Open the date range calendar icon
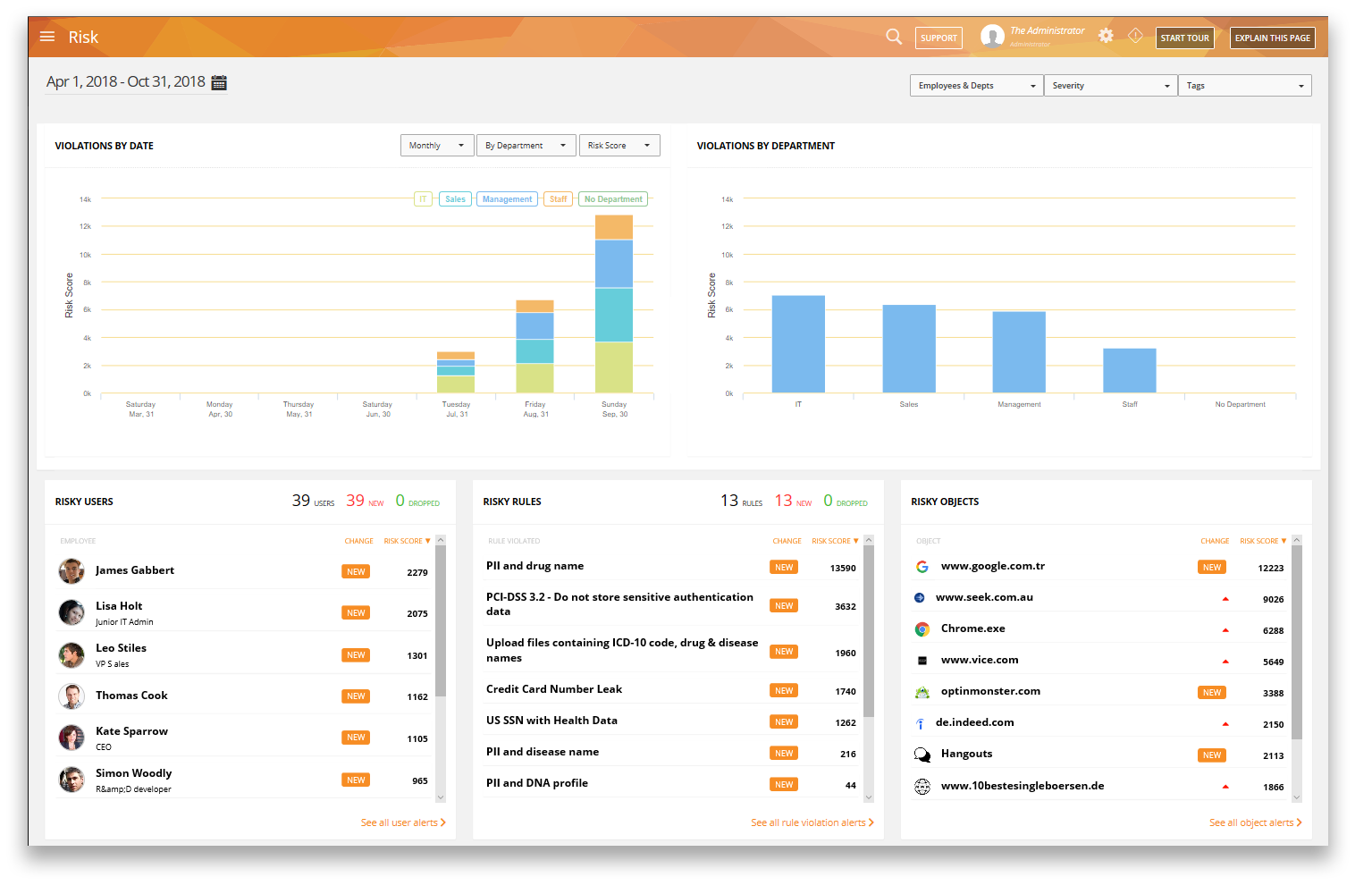Image resolution: width=1372 pixels, height=894 pixels. (x=219, y=83)
